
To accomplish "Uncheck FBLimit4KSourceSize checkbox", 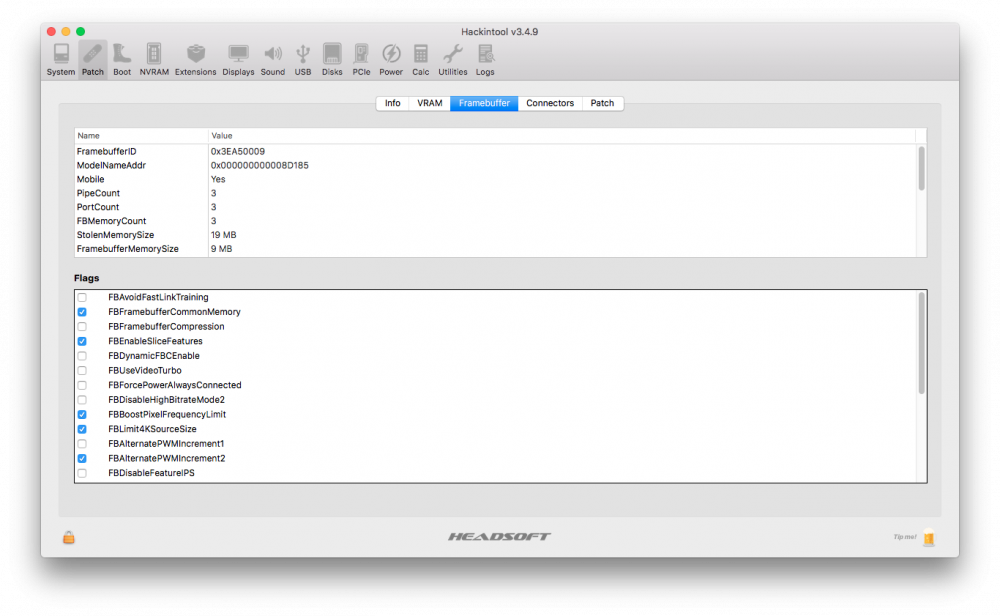I will click(82, 429).
